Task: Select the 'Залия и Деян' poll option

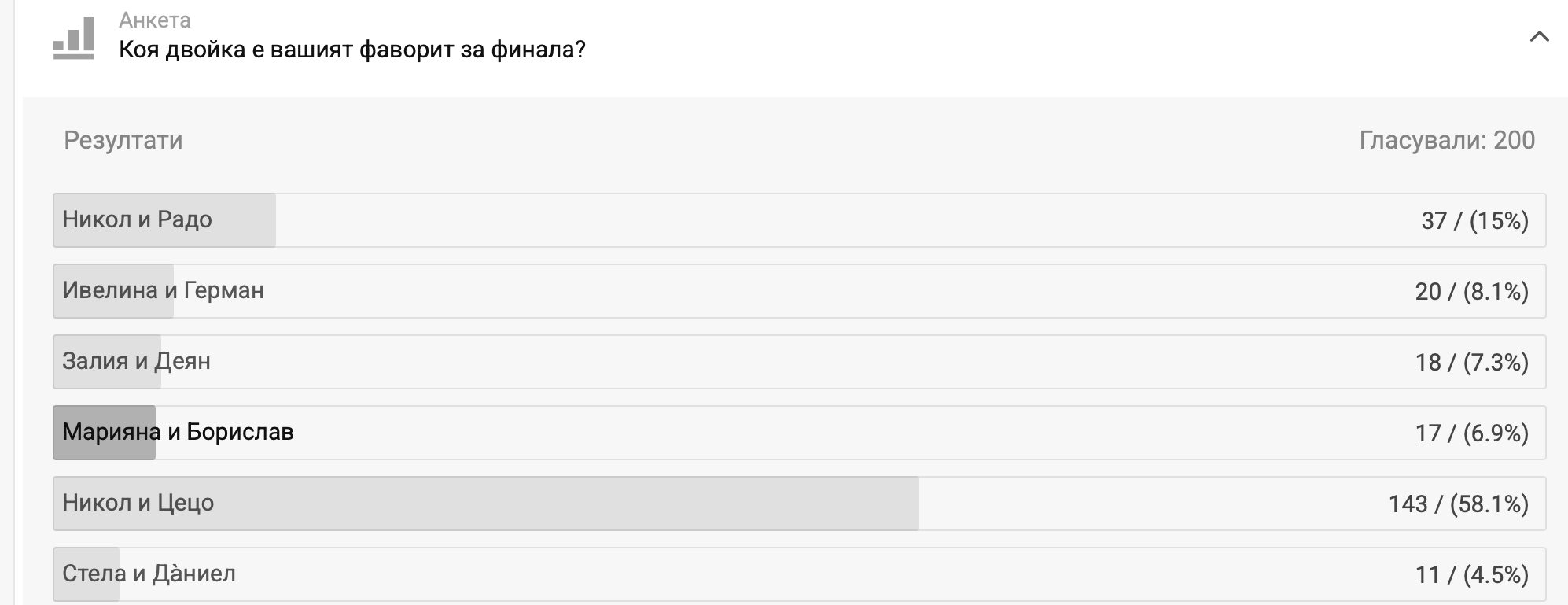Action: coord(136,361)
